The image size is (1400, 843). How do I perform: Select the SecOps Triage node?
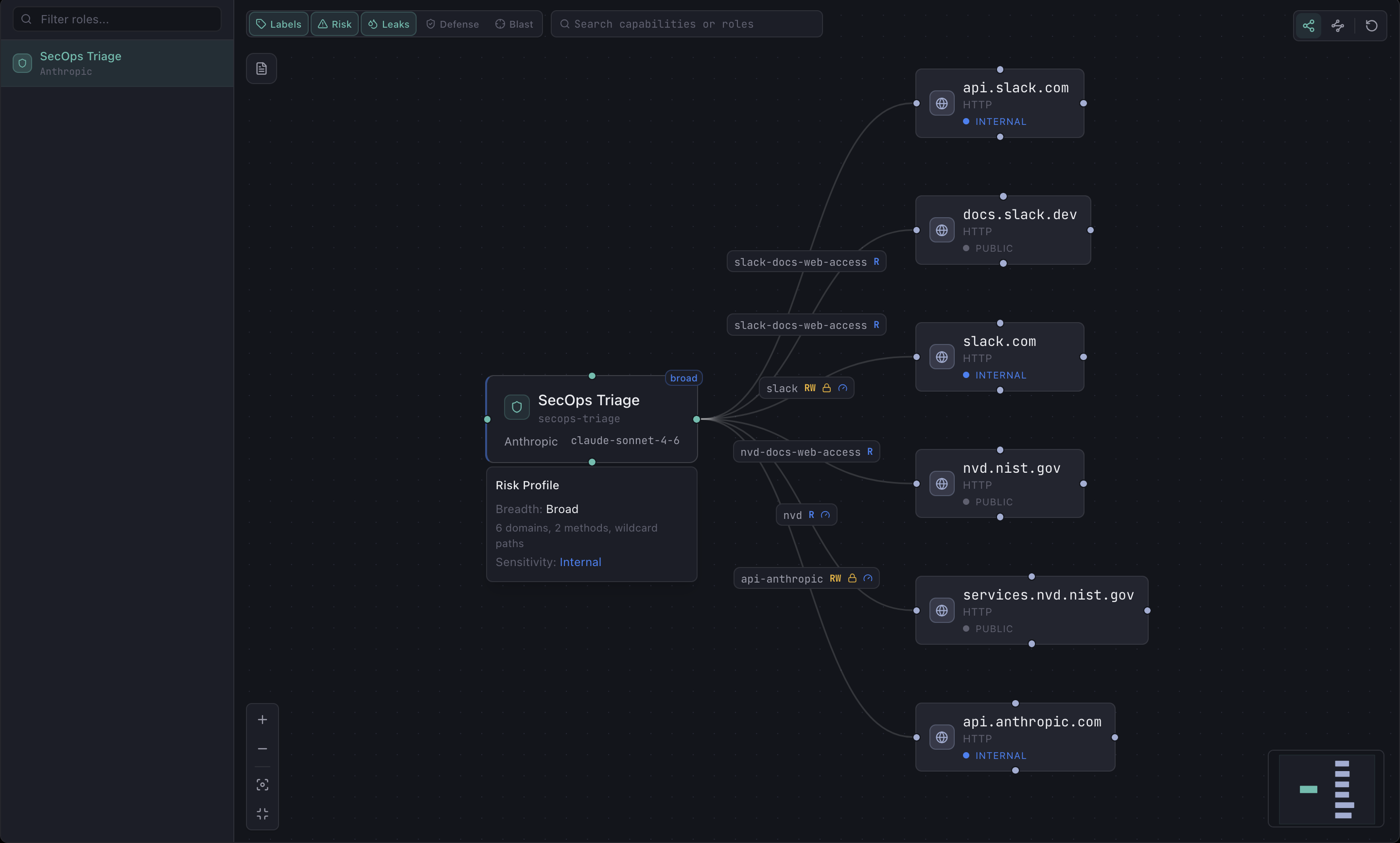tap(592, 419)
